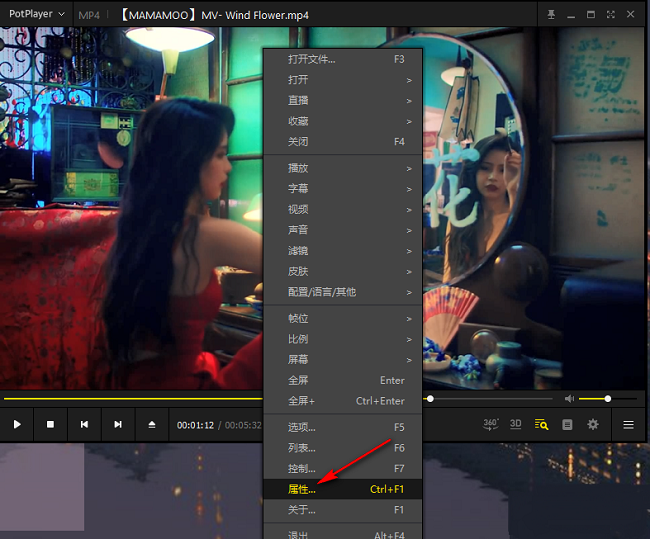The image size is (650, 539).
Task: Choose 退出 to quit player
Action: click(x=343, y=534)
